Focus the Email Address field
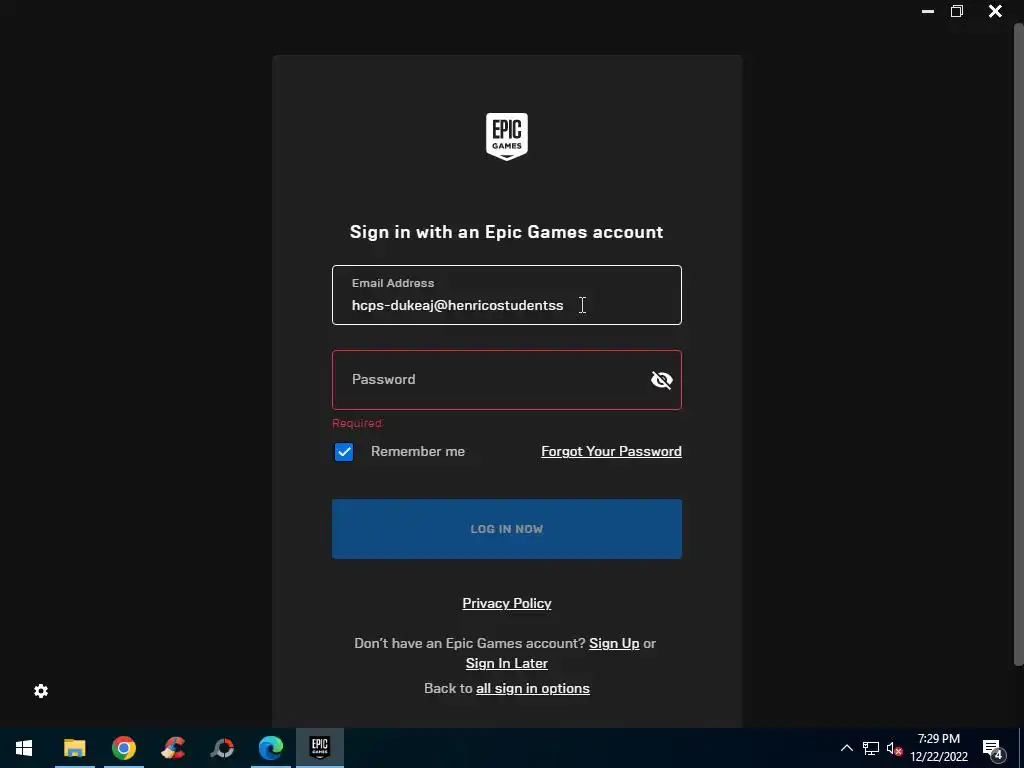The width and height of the screenshot is (1024, 768). (507, 295)
